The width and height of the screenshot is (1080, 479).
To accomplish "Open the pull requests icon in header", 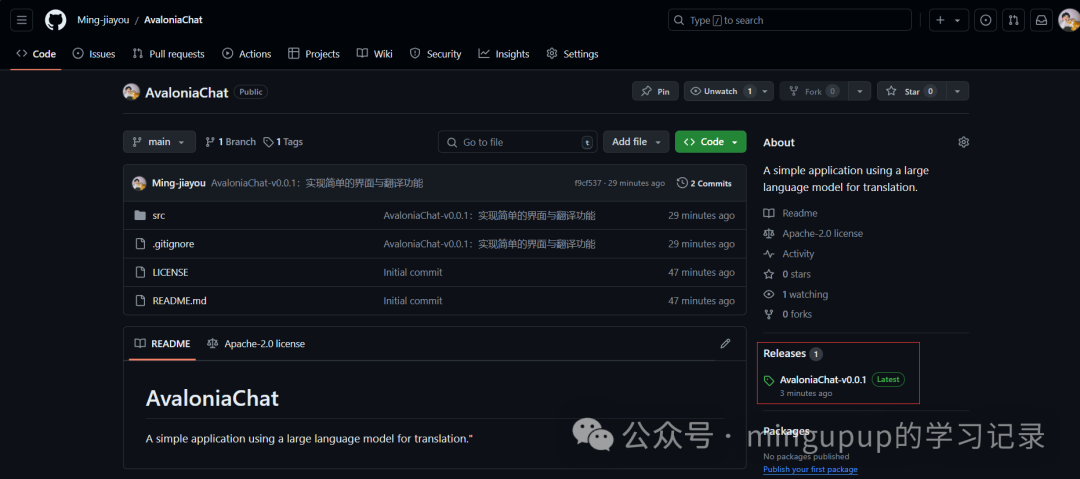I will coord(1014,20).
